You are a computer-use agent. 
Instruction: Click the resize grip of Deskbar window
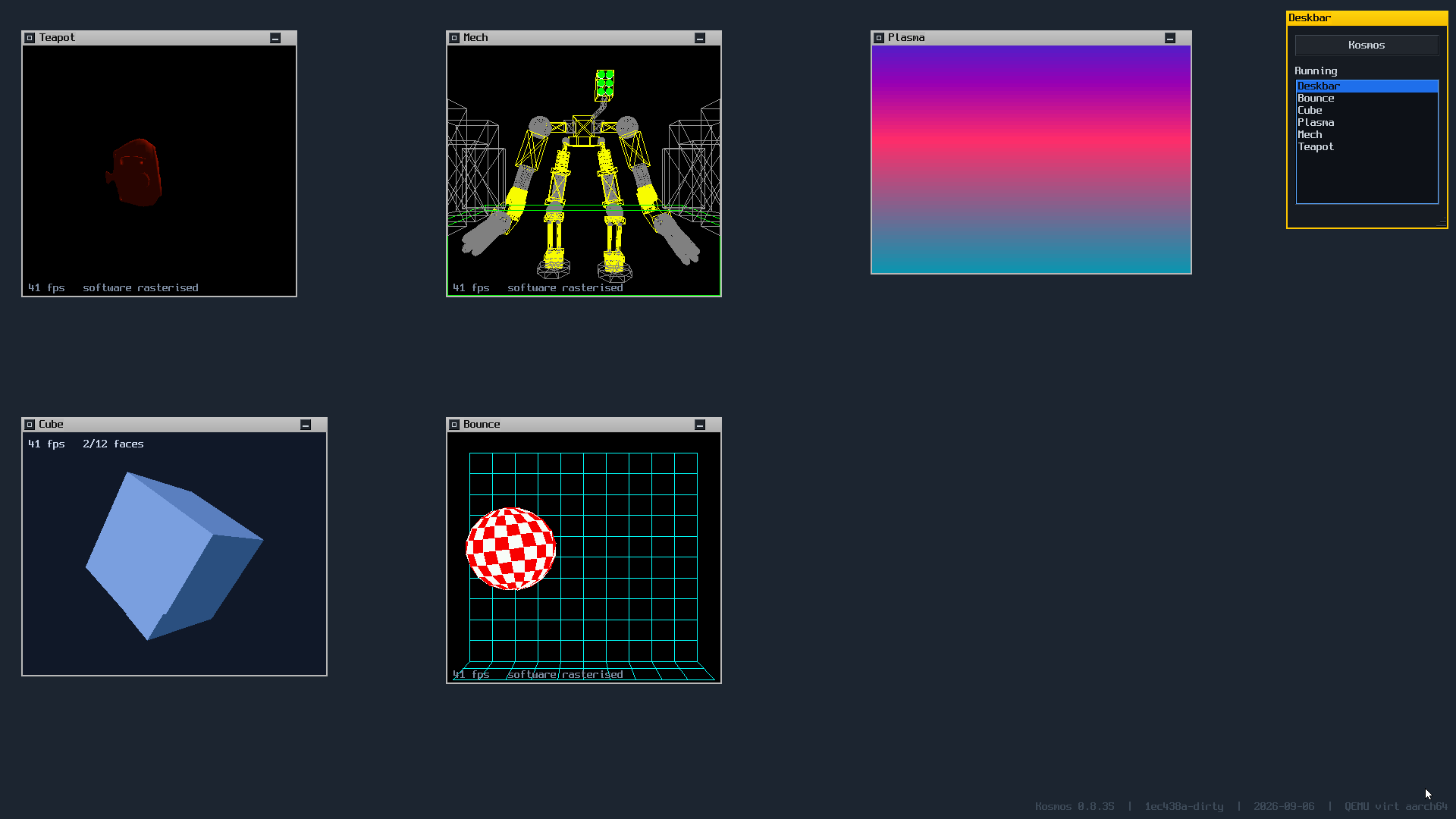[x=1442, y=222]
